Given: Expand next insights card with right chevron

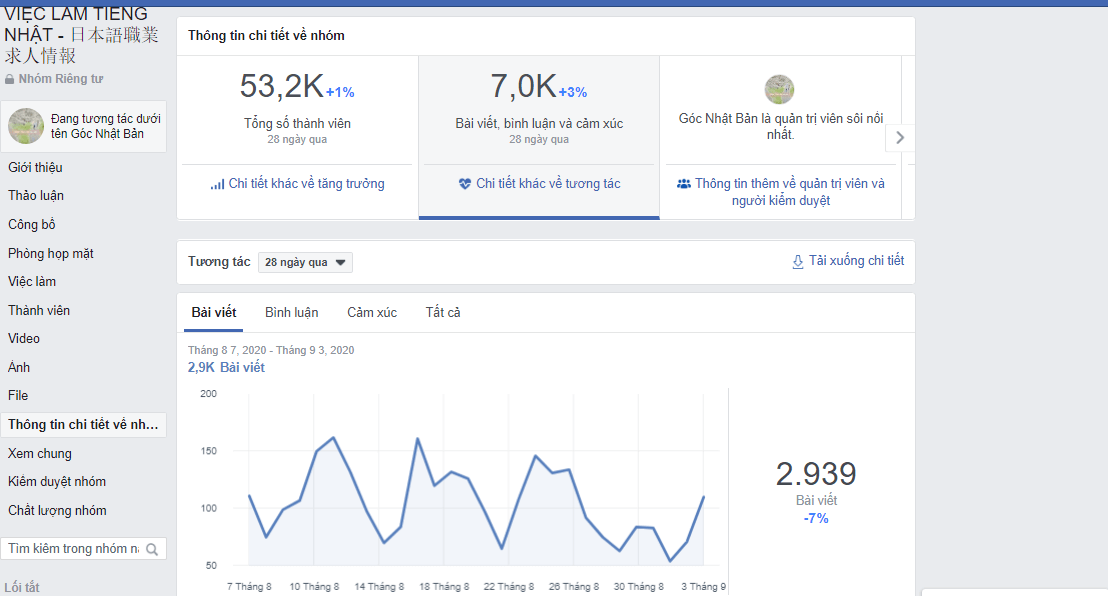Looking at the screenshot, I should point(900,138).
